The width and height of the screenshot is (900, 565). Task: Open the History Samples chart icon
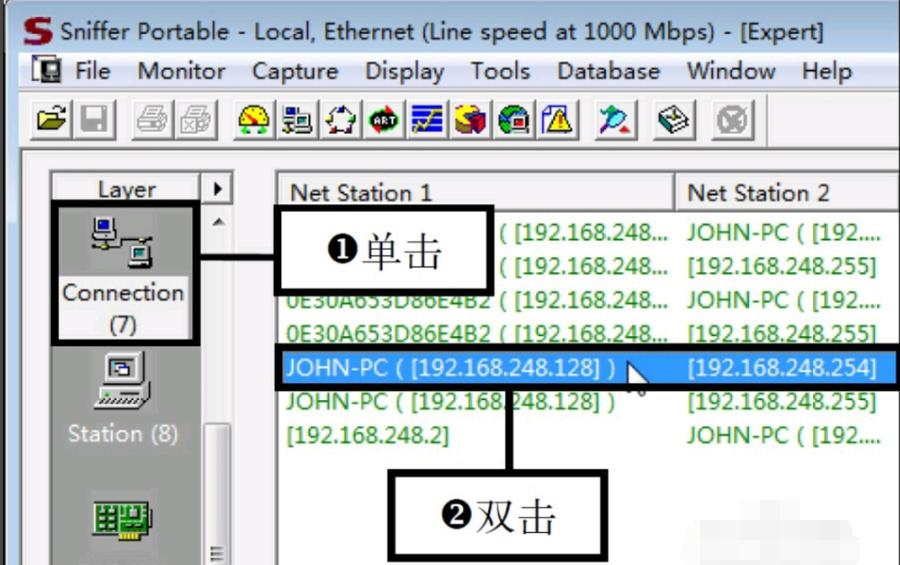[x=428, y=120]
